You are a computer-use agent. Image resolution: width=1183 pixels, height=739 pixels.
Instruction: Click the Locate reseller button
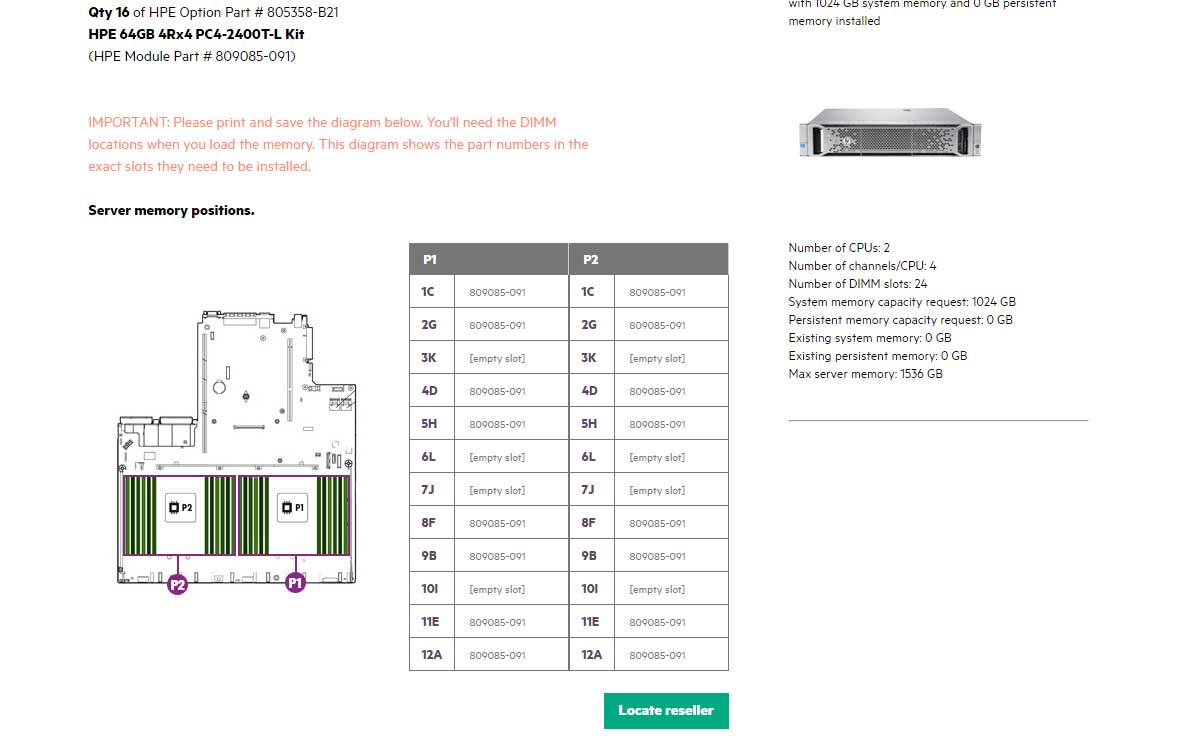[x=666, y=710]
